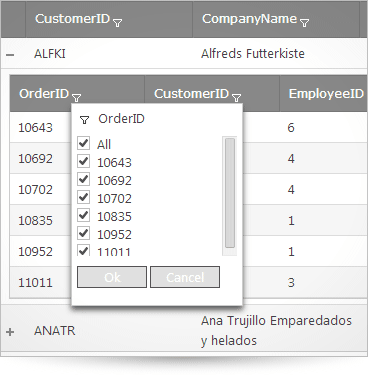This screenshot has height=375, width=368.
Task: Open the CompanyName column filter icon
Action: coord(304,23)
